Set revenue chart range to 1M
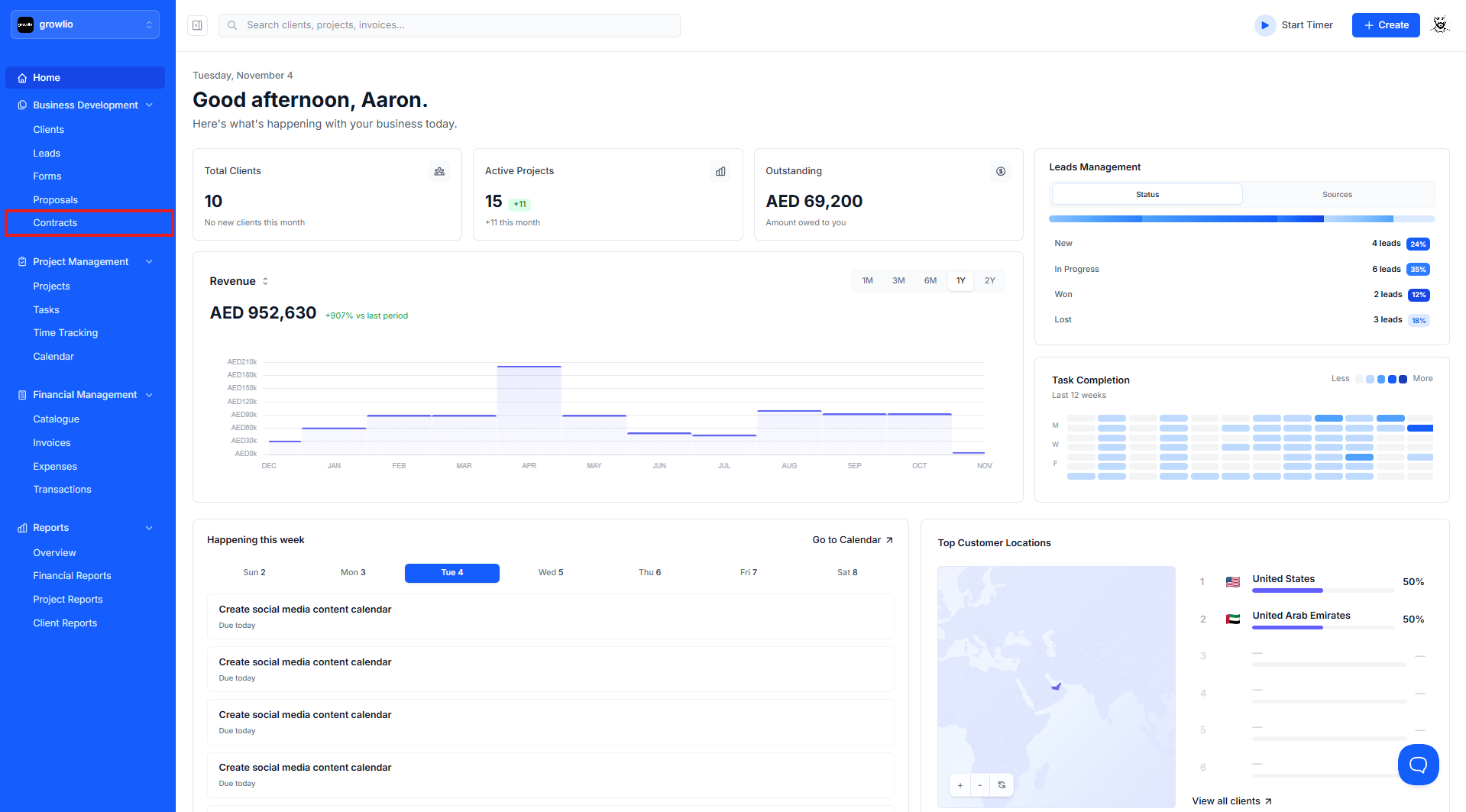Screen dimensions: 1466x812 pos(867,281)
